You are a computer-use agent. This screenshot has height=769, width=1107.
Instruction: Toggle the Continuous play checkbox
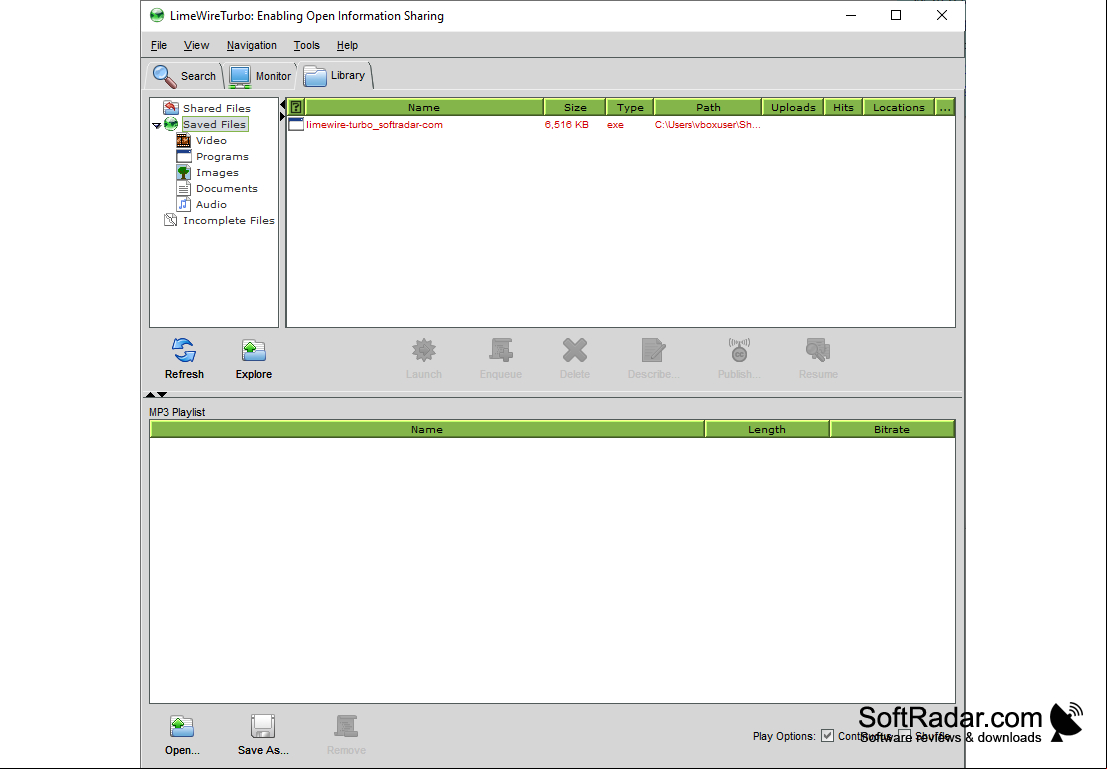[827, 736]
